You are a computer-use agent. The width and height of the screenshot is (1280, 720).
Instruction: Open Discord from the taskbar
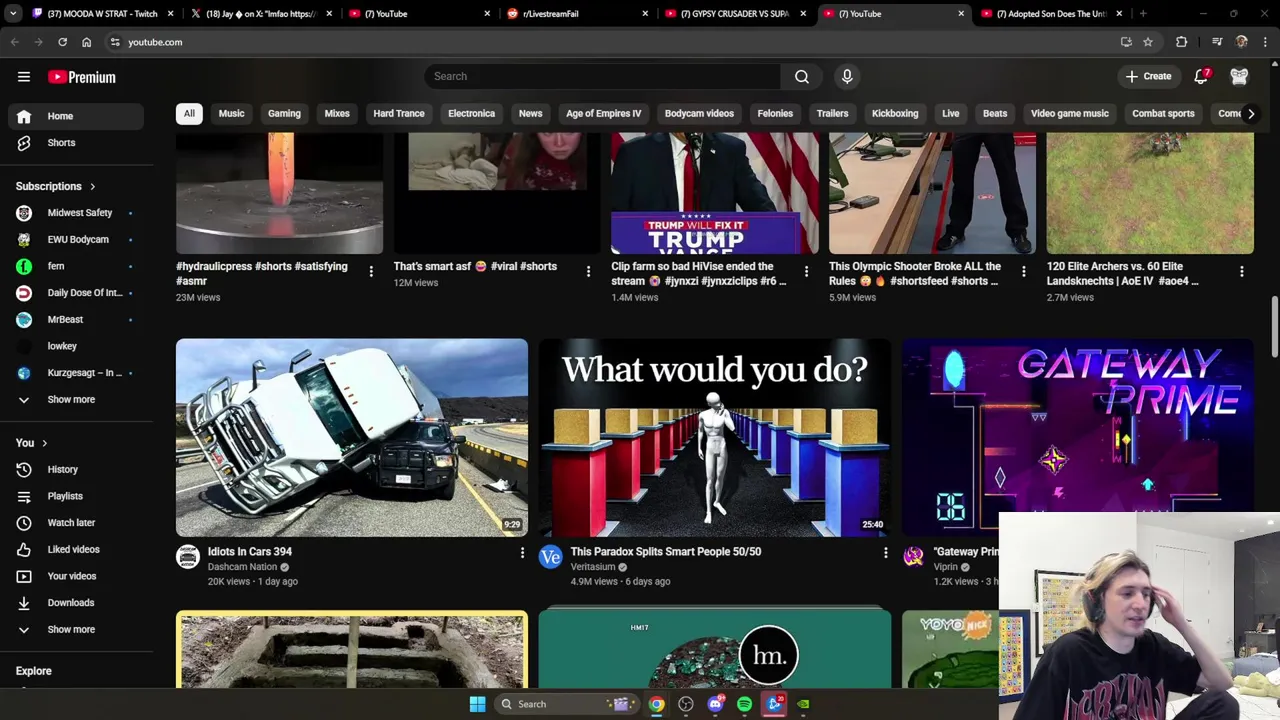pos(715,704)
